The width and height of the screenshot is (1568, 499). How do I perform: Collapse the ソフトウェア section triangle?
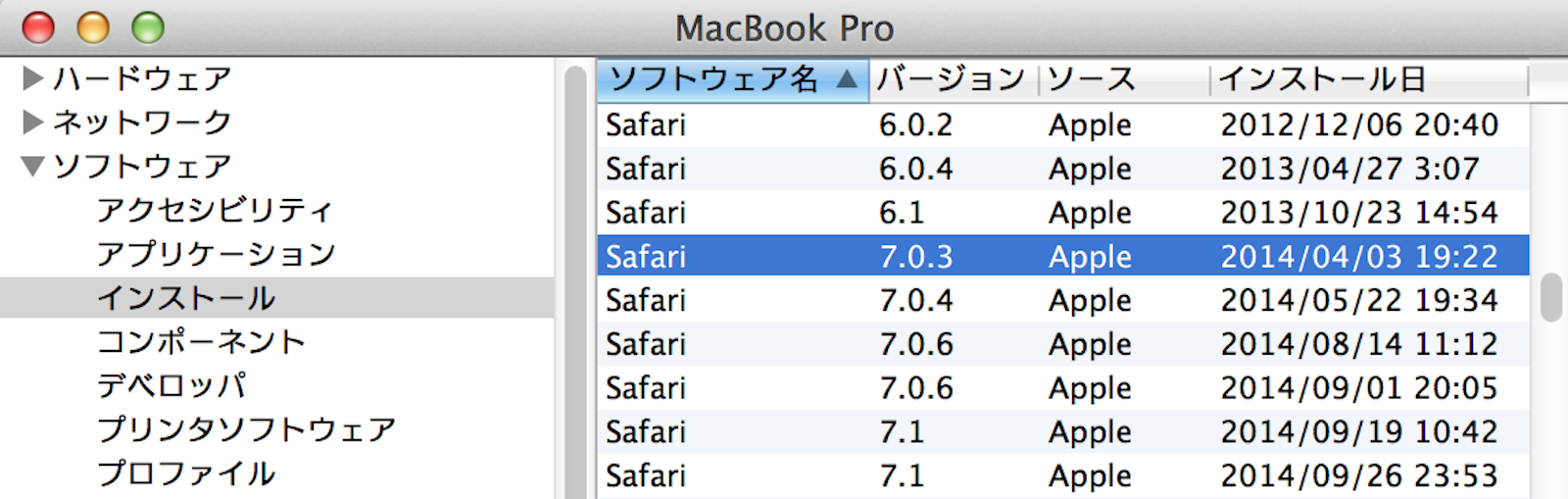(x=32, y=167)
